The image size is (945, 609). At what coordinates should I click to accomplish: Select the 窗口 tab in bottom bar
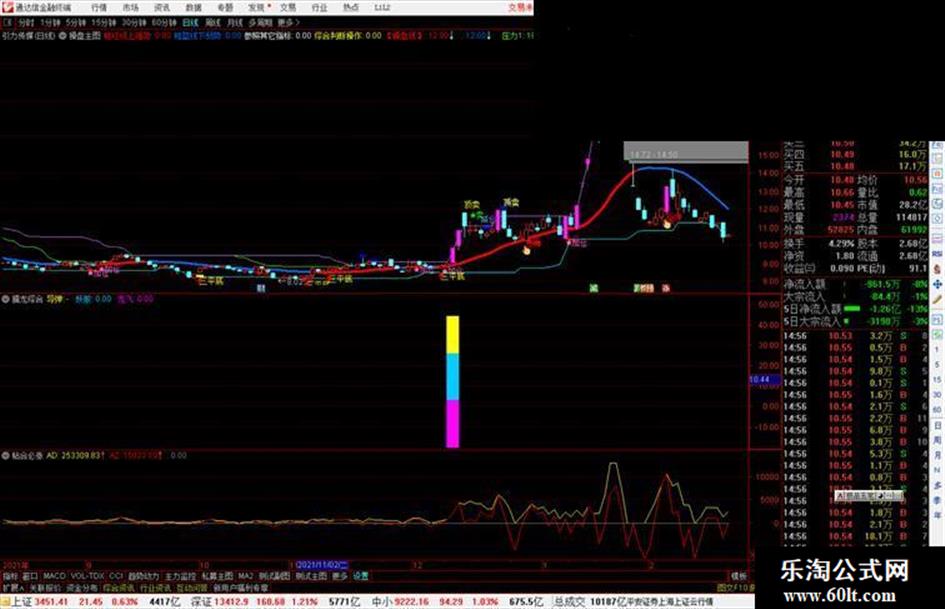(x=30, y=576)
